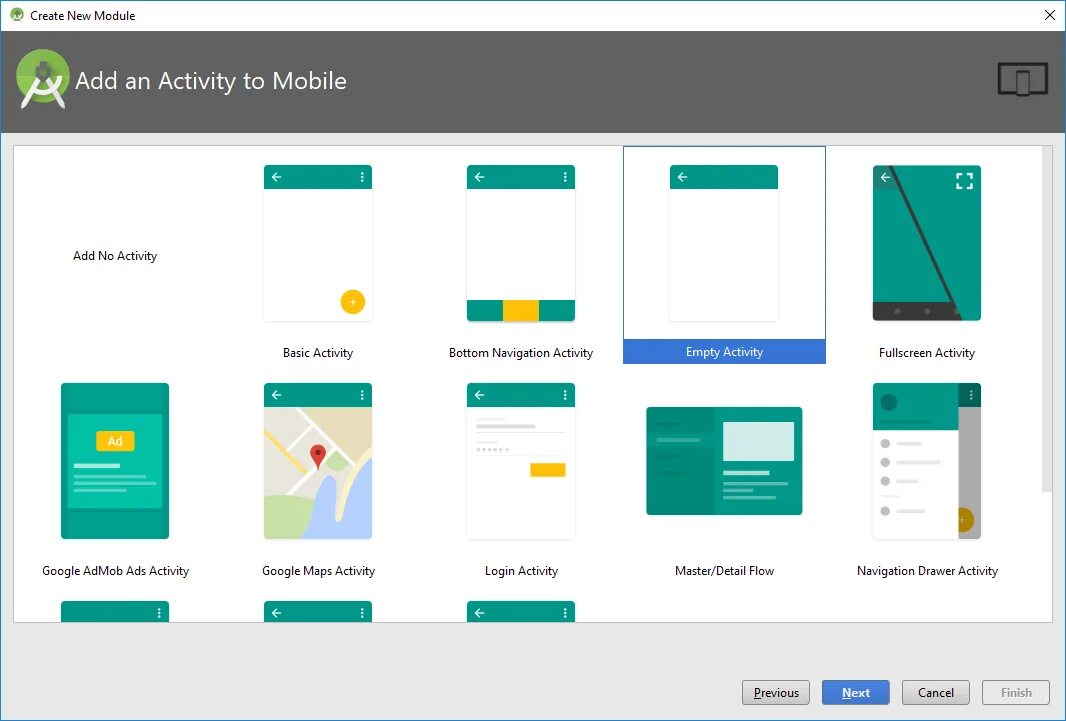
Task: Pick the Login Activity template thumbnail
Action: click(521, 461)
